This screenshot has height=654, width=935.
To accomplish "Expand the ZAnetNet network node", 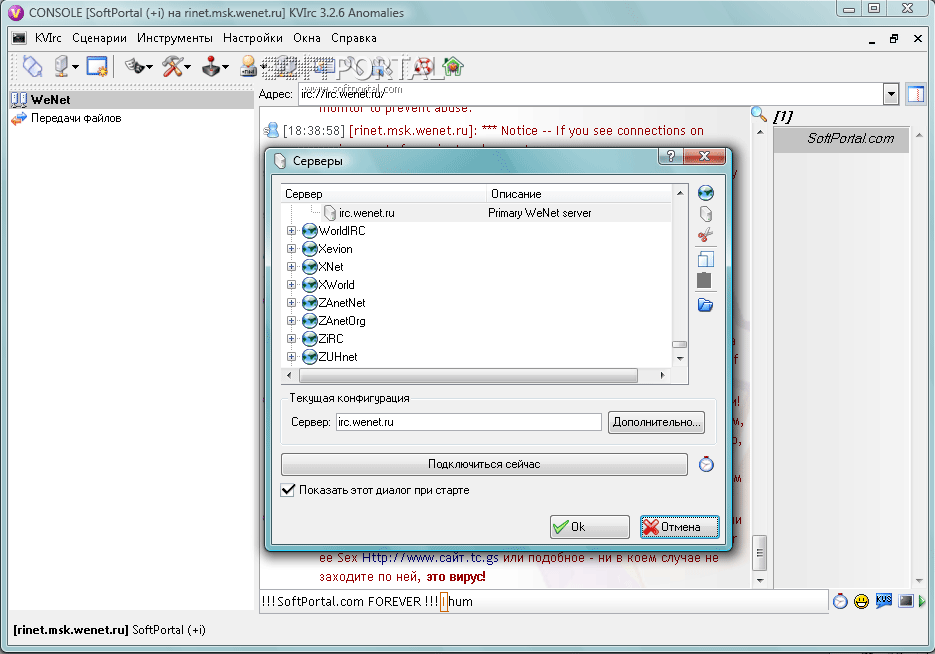I will point(291,303).
